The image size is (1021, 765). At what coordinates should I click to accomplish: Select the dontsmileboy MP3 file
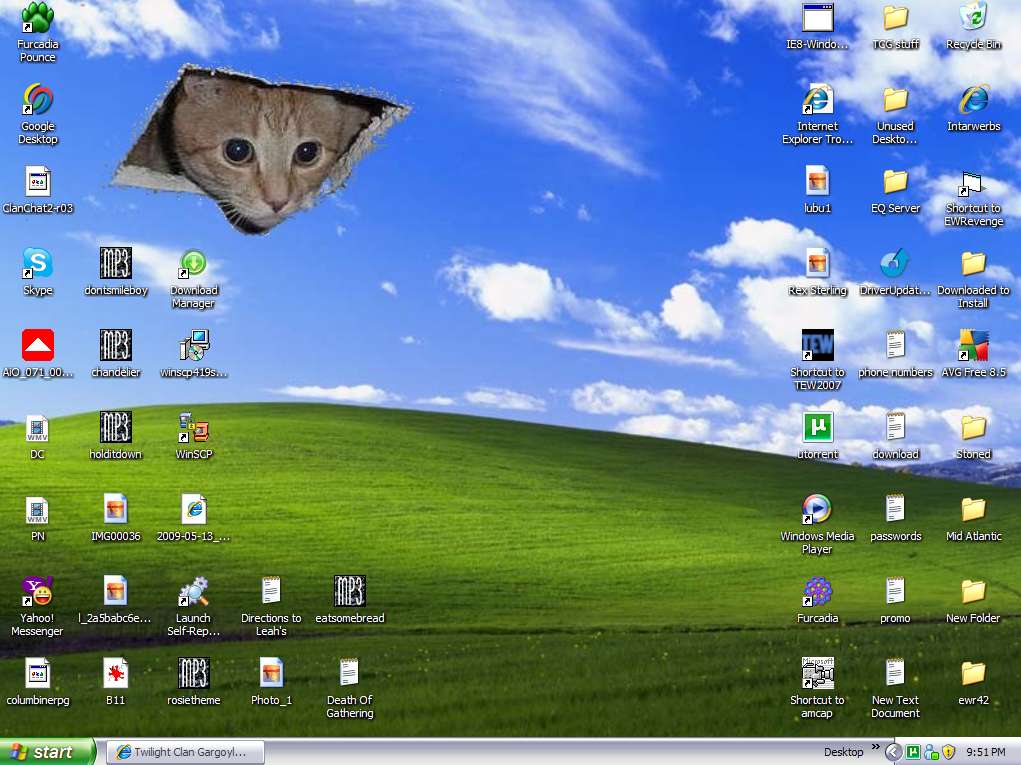click(116, 264)
